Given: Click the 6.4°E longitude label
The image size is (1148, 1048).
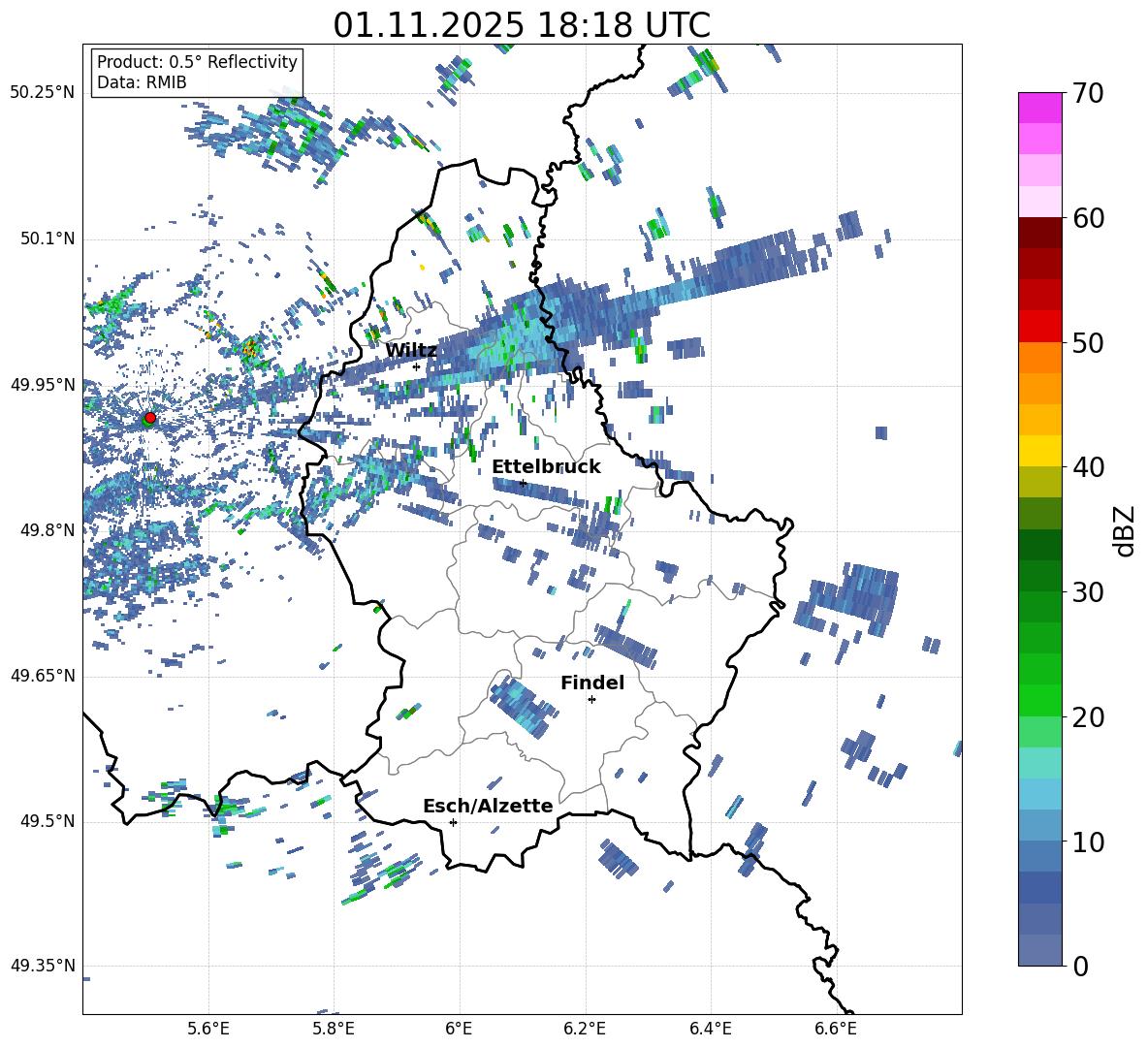Looking at the screenshot, I should (710, 1029).
